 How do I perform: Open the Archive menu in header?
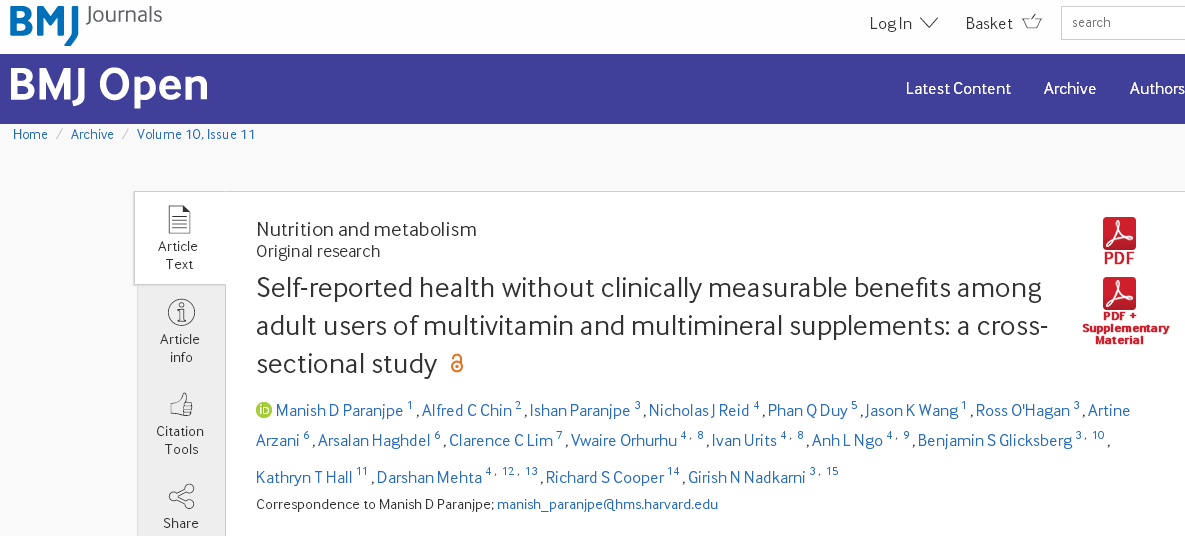[x=1069, y=88]
